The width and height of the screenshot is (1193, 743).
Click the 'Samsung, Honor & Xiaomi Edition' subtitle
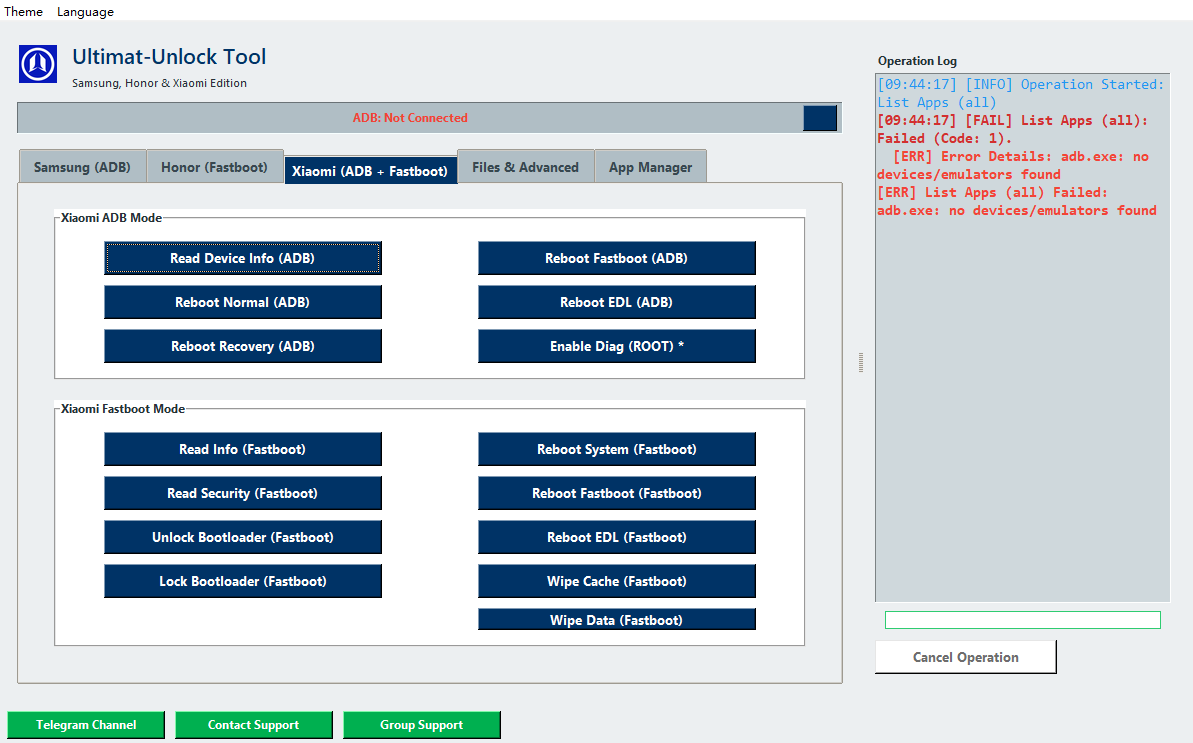coord(159,83)
